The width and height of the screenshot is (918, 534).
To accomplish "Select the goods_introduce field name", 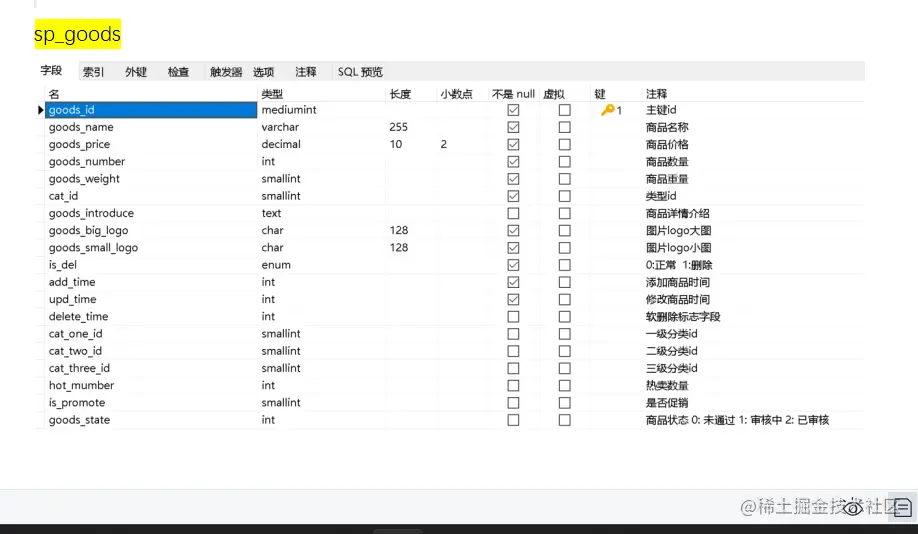I will click(91, 213).
